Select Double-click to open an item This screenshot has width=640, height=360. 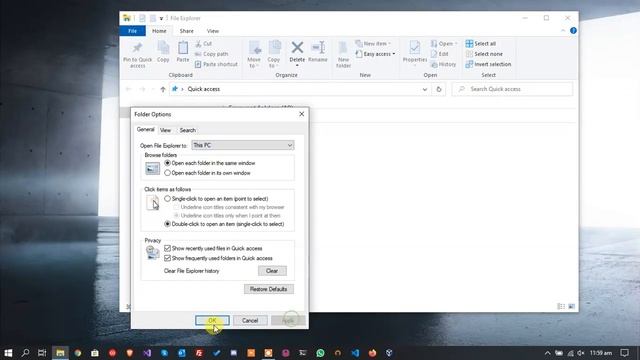(224, 224)
